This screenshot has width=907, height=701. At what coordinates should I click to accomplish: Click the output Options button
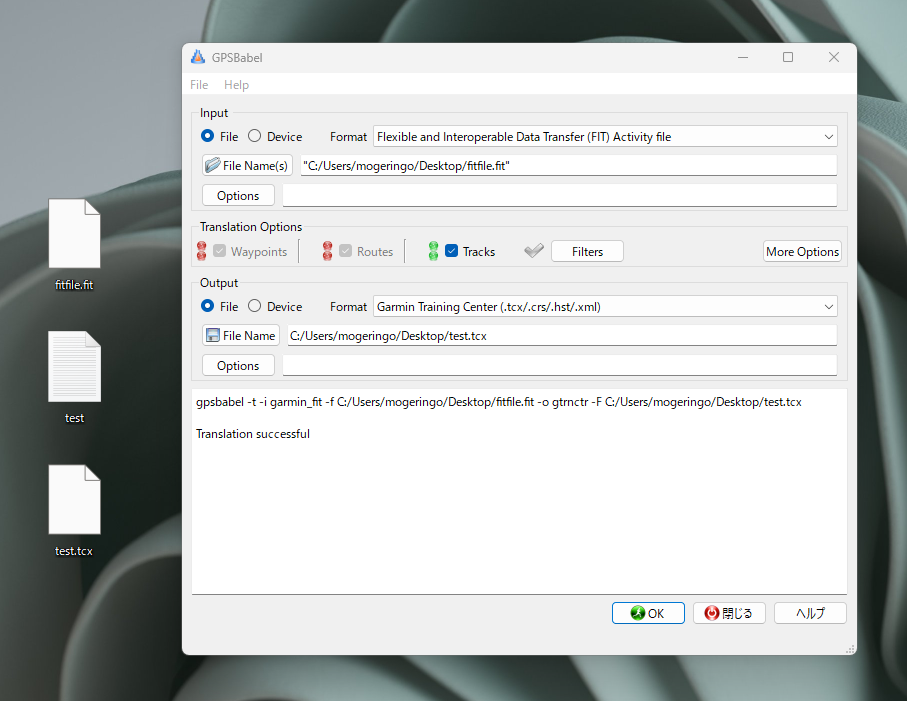click(x=238, y=366)
